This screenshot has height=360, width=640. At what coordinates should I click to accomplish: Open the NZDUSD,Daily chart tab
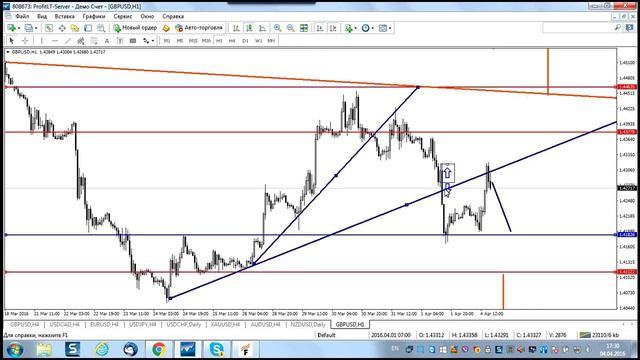pyautogui.click(x=308, y=324)
